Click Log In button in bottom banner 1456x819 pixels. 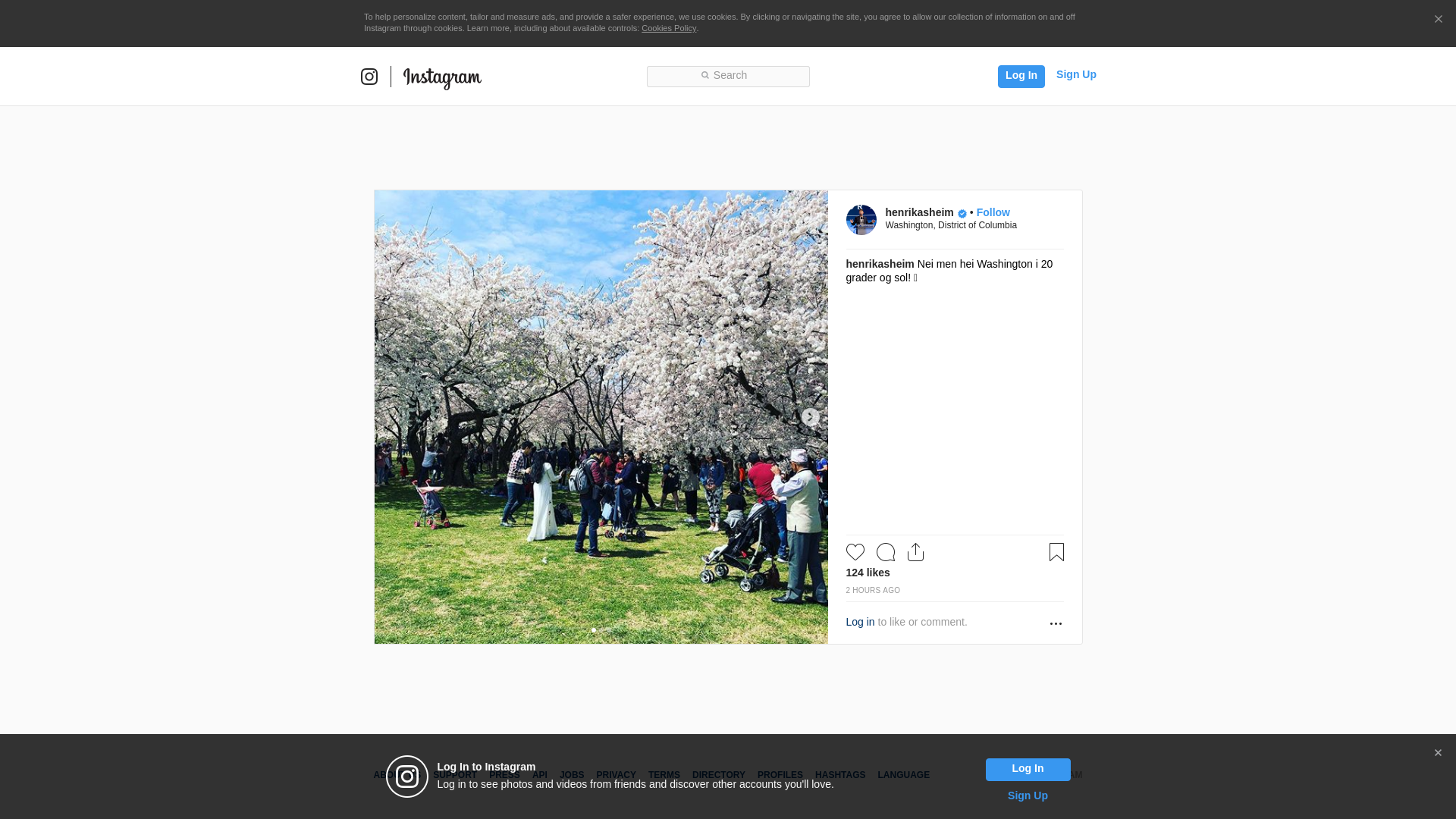pyautogui.click(x=1028, y=770)
